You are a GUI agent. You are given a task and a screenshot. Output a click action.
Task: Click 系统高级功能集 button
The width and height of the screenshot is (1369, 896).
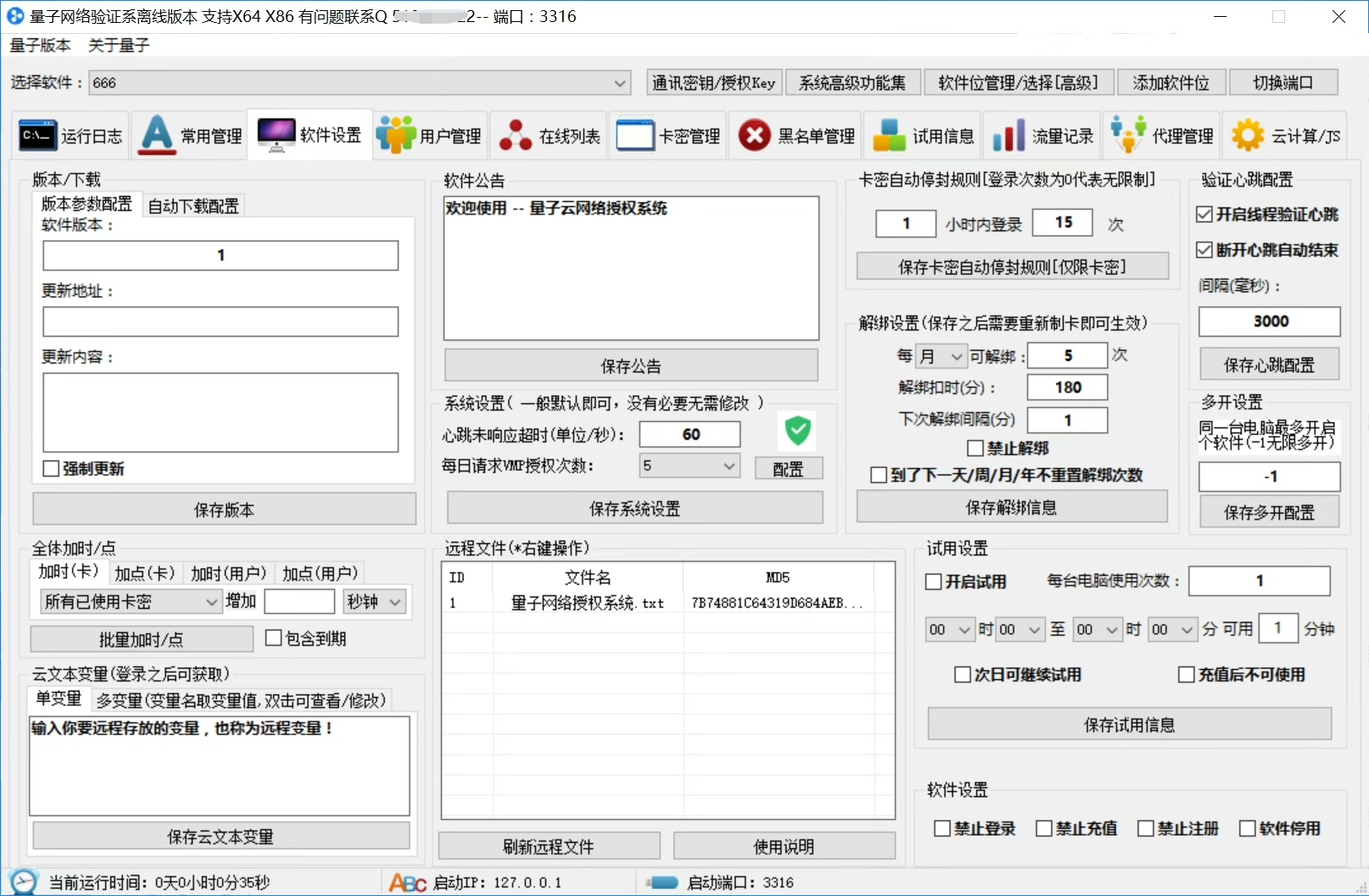coord(853,83)
